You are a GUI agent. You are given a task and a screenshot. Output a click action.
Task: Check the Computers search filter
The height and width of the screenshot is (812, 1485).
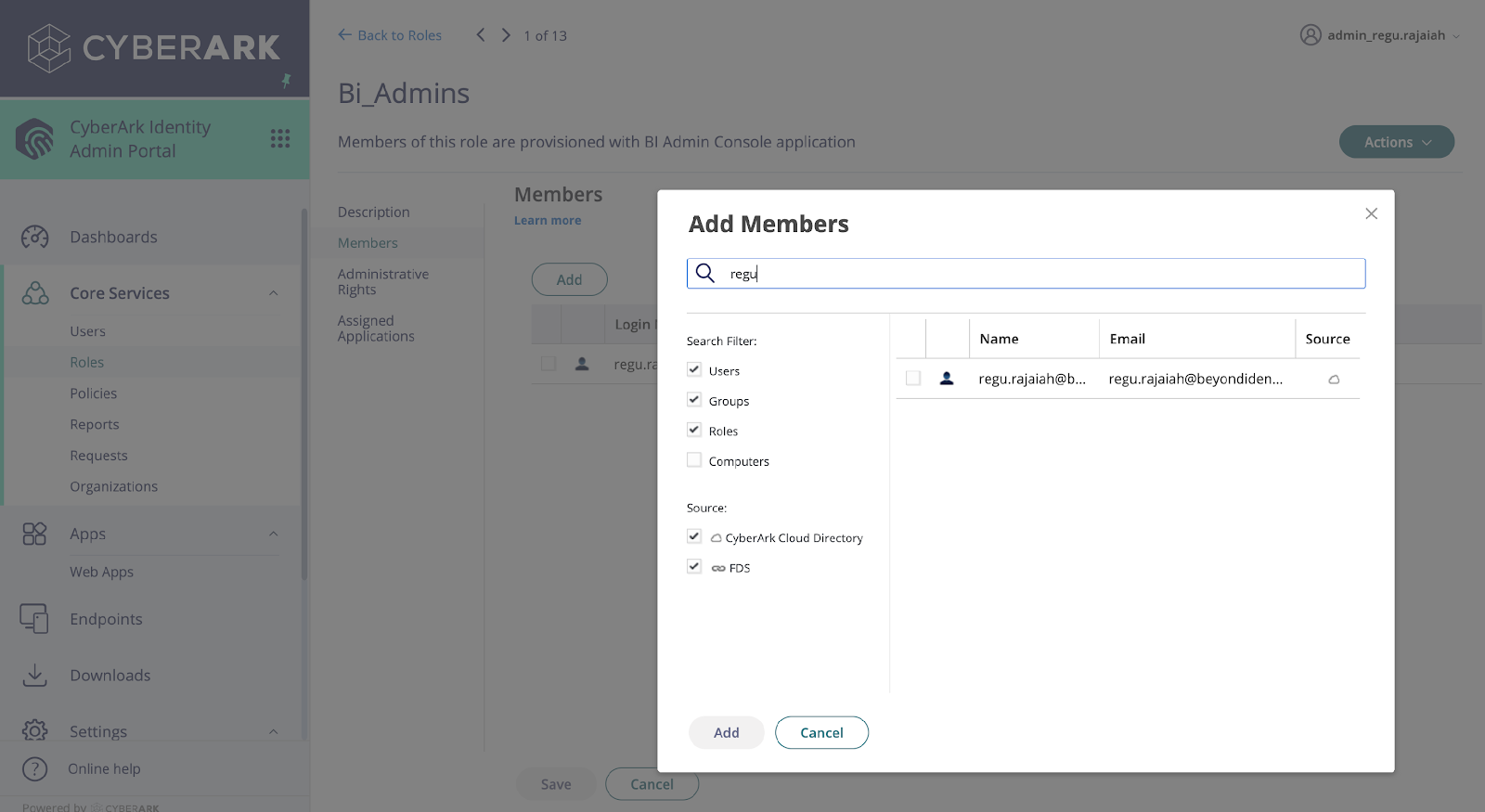pos(694,460)
